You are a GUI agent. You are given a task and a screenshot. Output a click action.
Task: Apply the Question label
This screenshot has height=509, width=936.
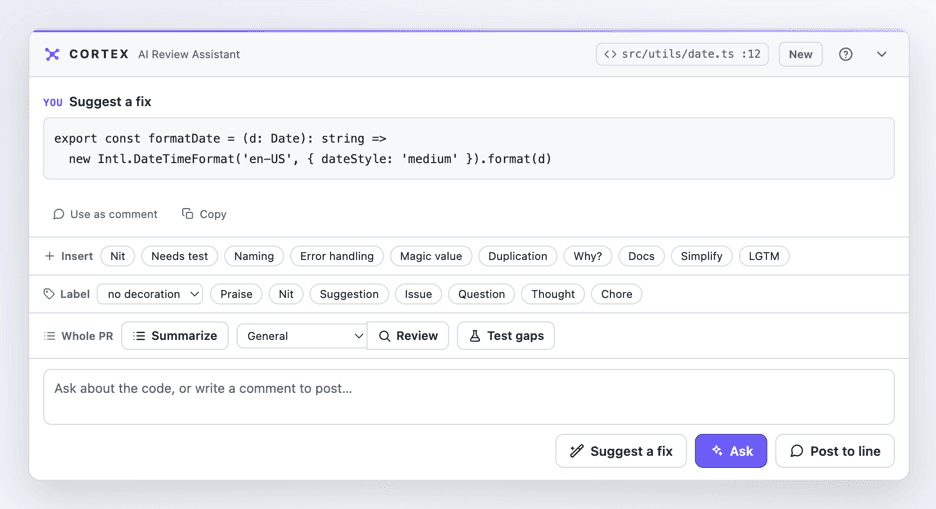coord(482,294)
